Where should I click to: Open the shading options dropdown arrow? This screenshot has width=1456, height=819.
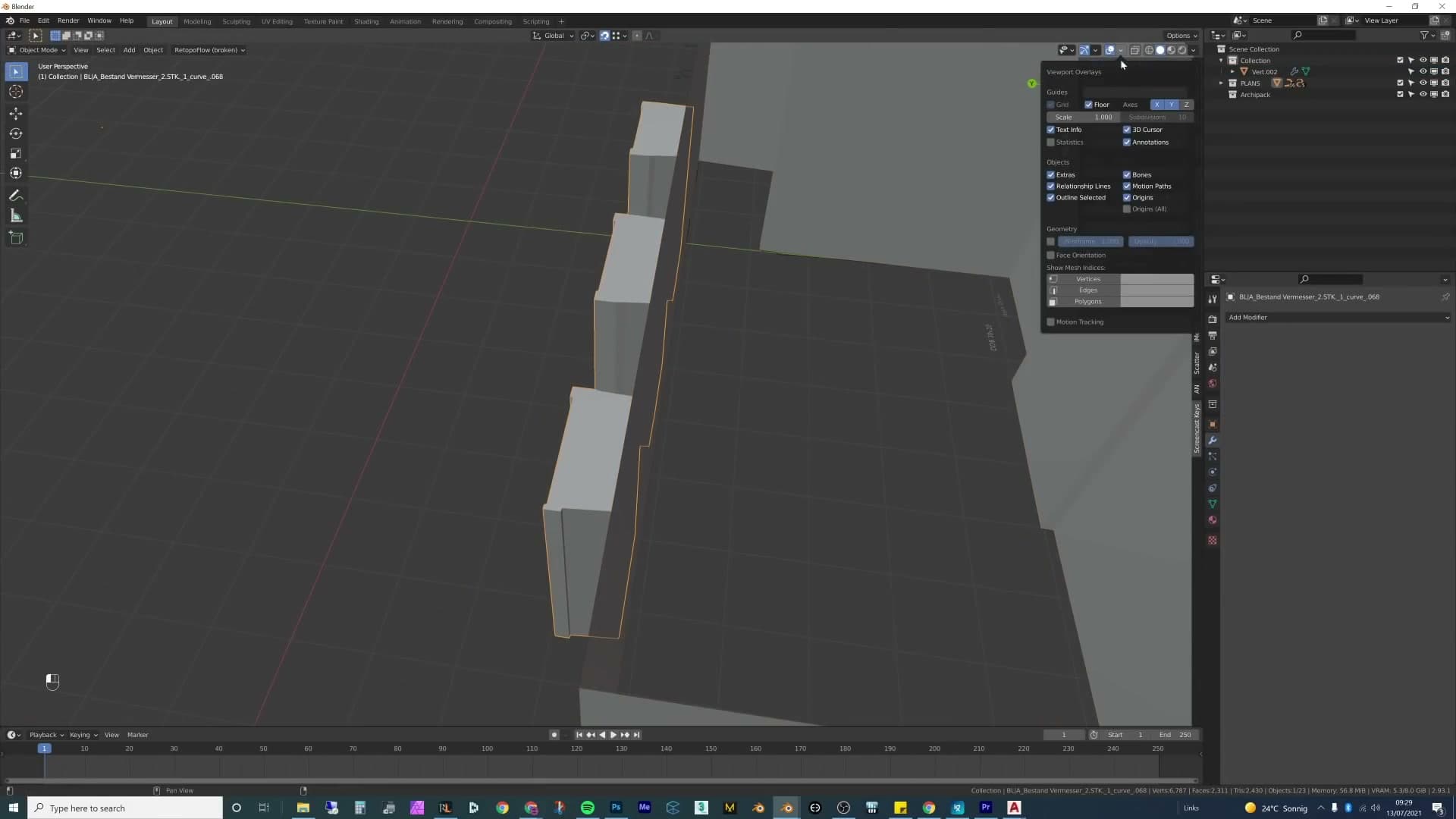[1193, 50]
